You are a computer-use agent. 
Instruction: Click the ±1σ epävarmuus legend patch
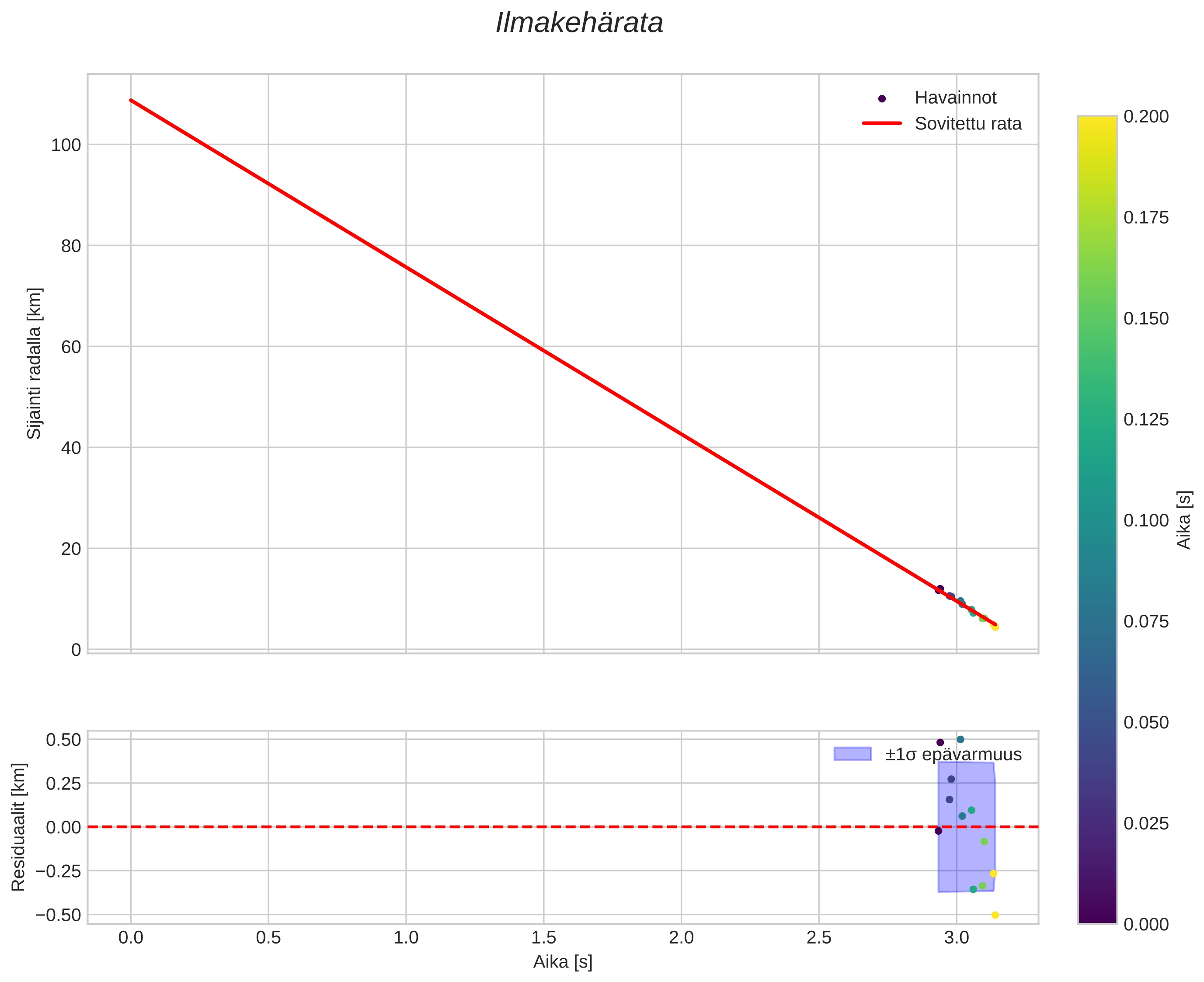point(852,754)
